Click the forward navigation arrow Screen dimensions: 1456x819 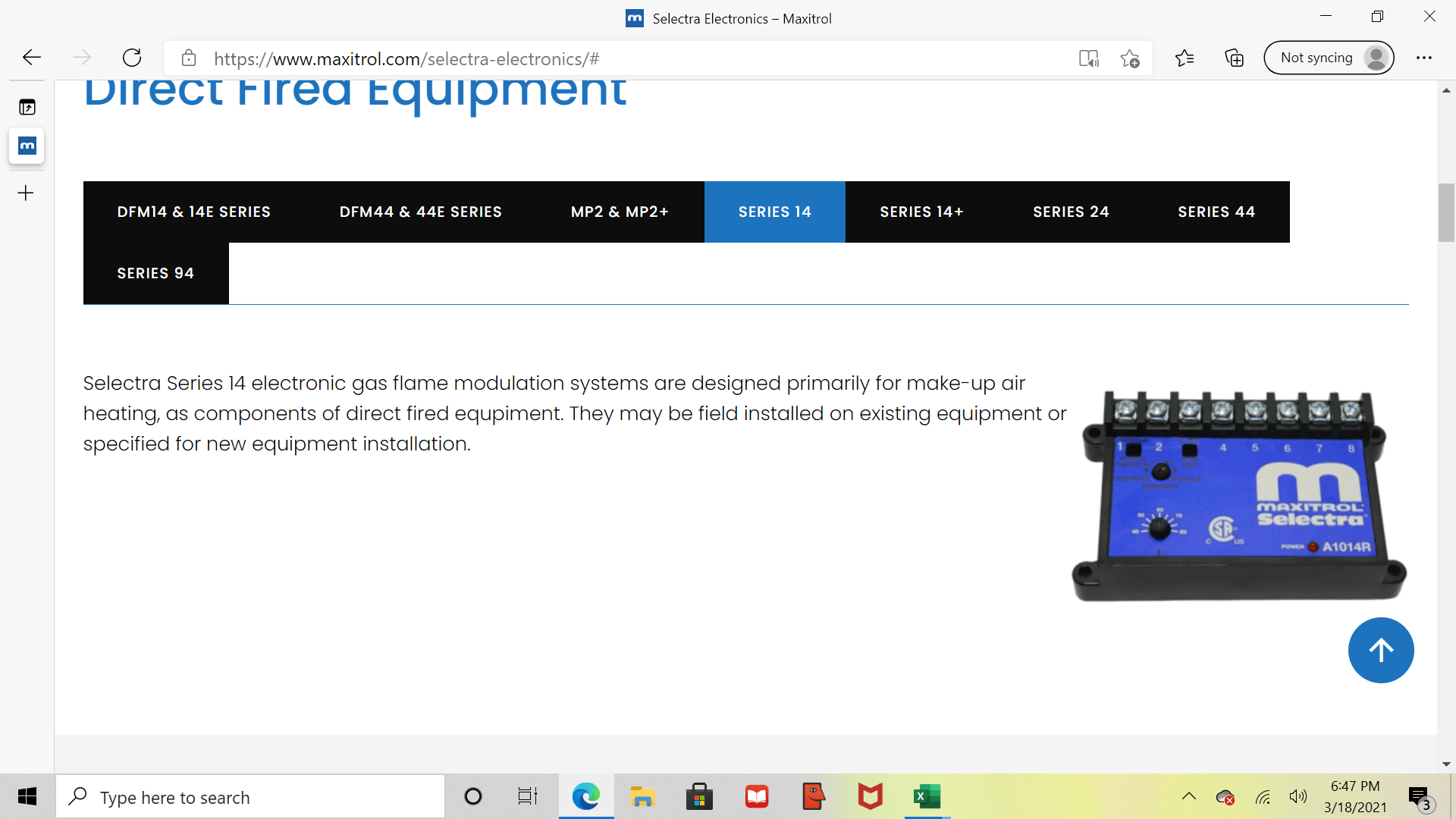click(82, 58)
